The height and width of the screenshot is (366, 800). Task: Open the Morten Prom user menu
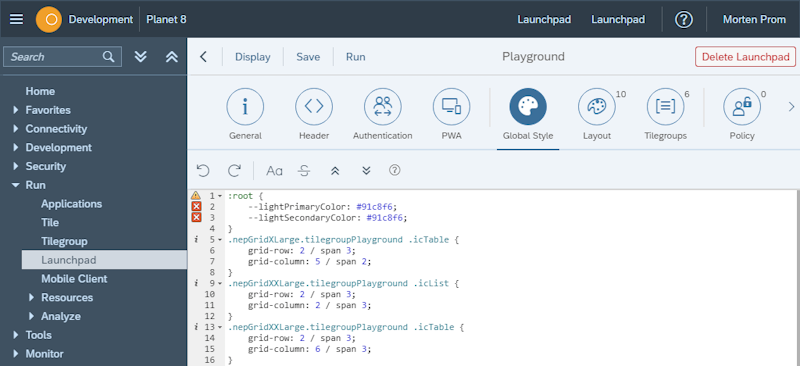pos(754,19)
